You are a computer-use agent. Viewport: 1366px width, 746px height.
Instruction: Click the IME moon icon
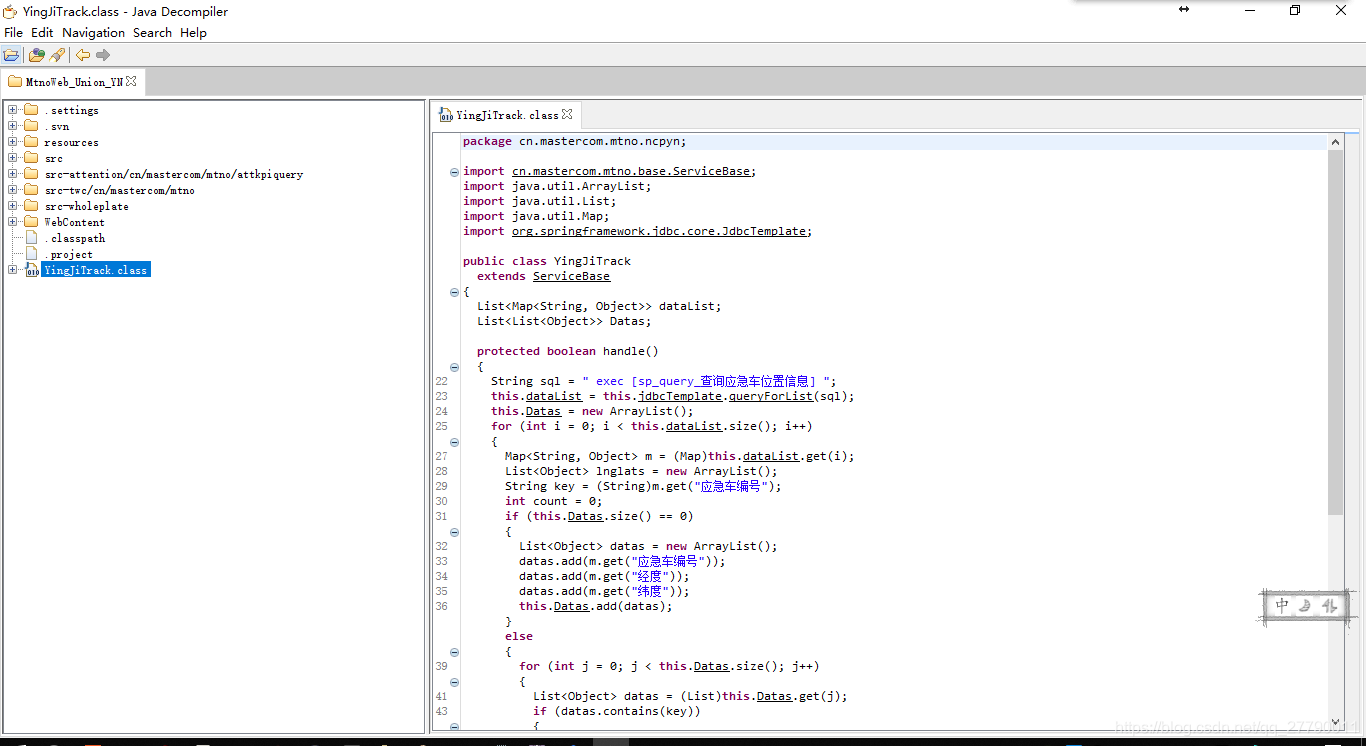1305,605
